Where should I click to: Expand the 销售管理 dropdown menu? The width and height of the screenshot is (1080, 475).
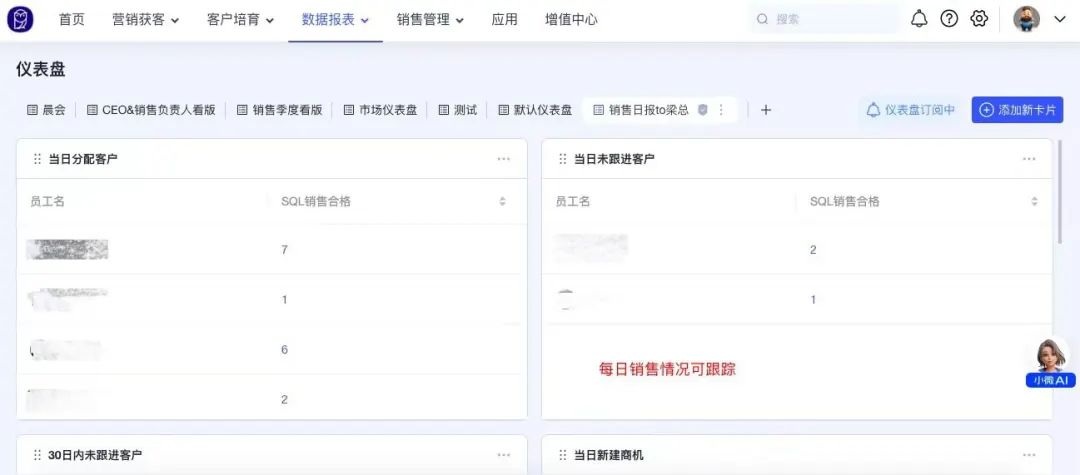coord(430,19)
